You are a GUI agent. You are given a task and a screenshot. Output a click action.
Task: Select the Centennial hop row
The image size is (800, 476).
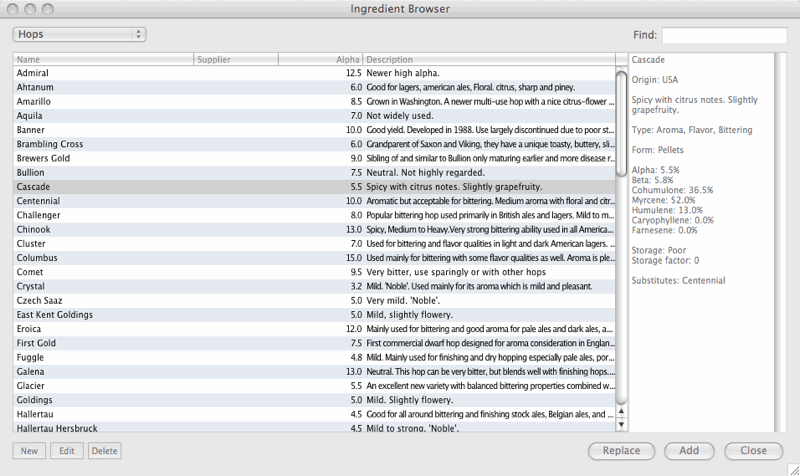coord(314,201)
